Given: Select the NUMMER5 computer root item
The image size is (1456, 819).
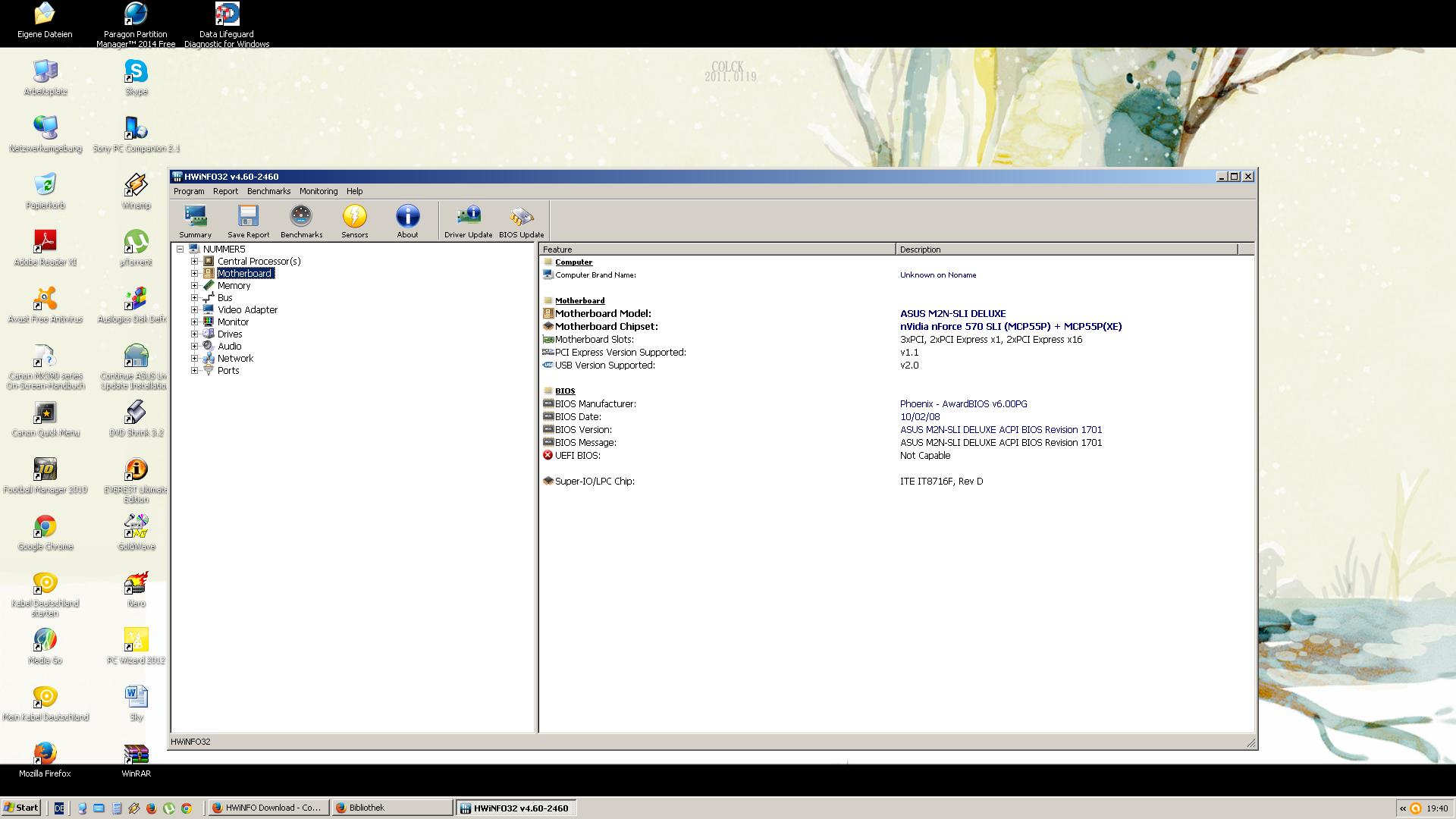Looking at the screenshot, I should point(224,249).
